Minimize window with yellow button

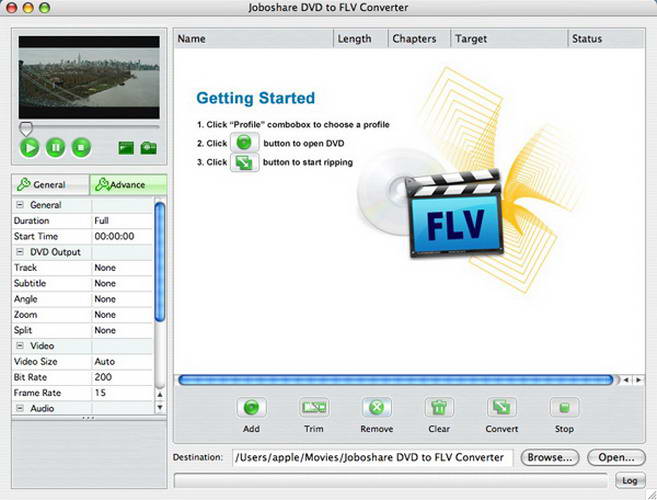tap(28, 8)
